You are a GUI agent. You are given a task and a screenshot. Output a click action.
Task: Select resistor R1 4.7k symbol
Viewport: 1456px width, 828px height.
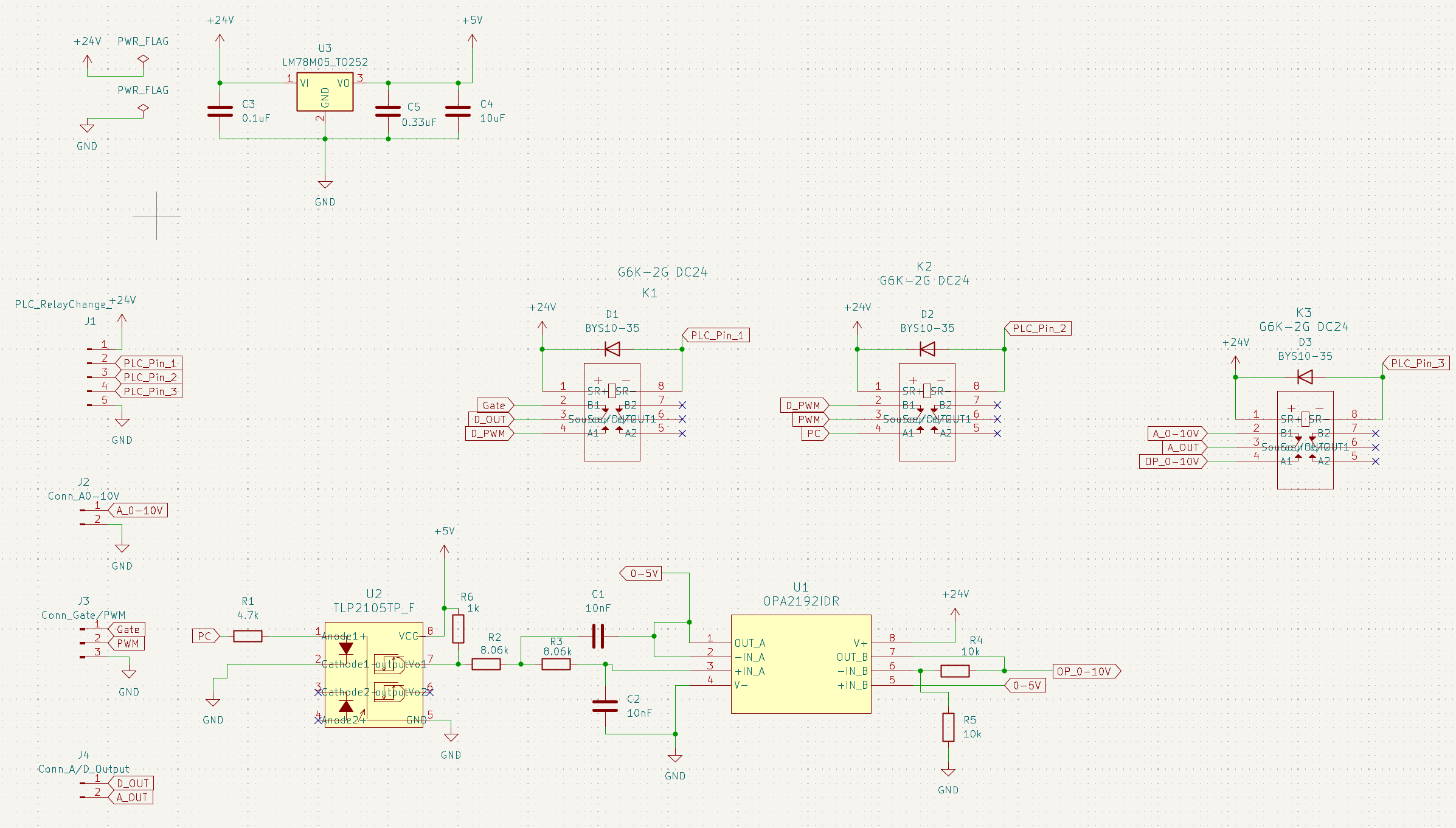(248, 637)
